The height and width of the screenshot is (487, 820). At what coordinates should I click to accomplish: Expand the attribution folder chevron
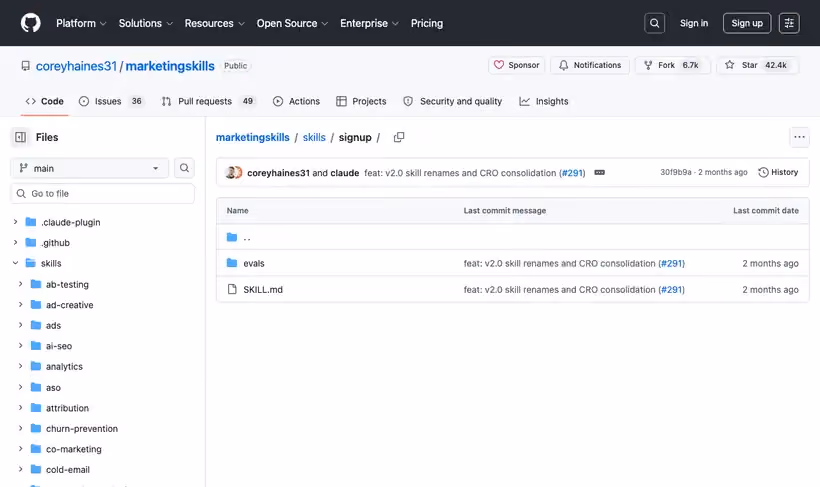(20, 407)
